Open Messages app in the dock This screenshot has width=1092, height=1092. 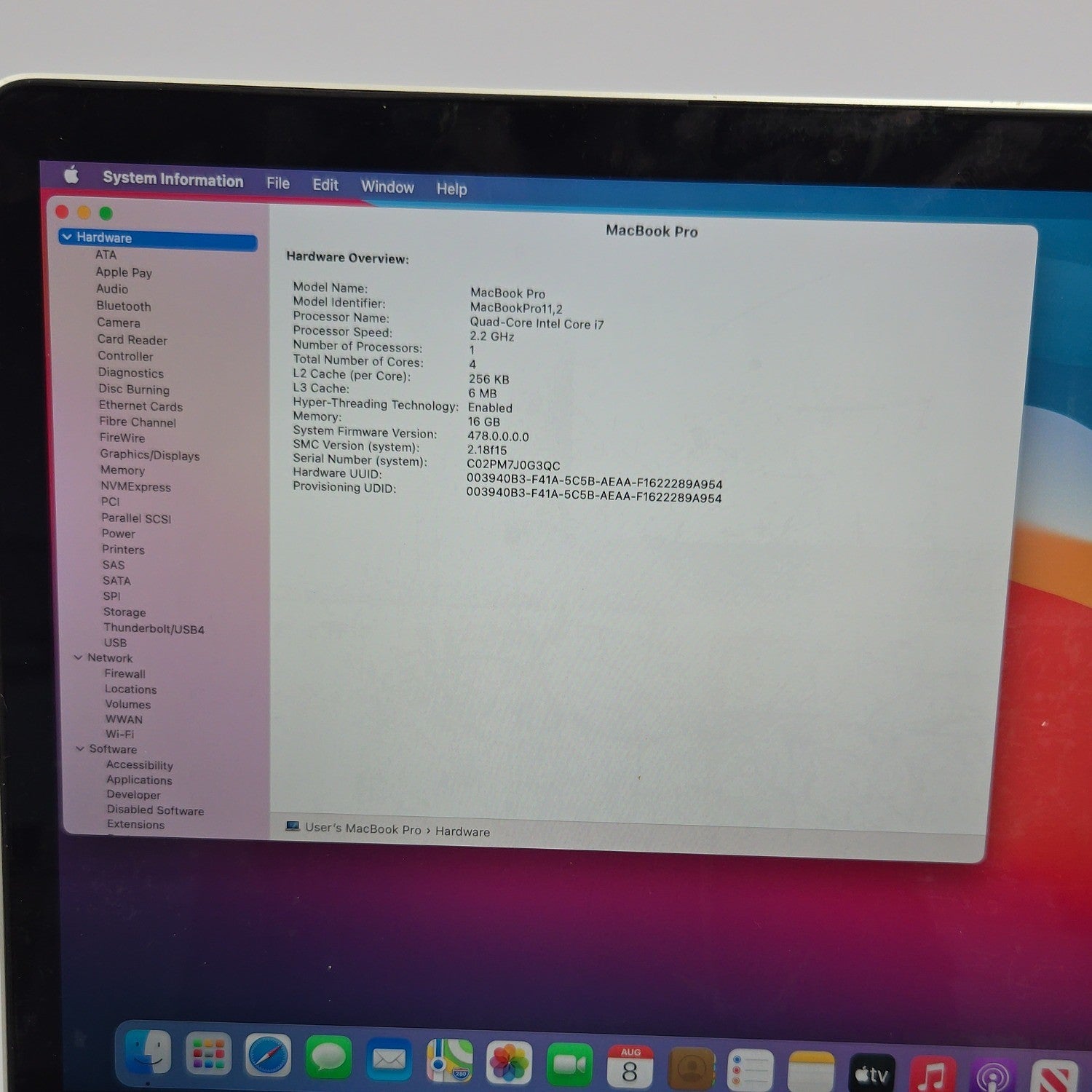[x=328, y=1057]
